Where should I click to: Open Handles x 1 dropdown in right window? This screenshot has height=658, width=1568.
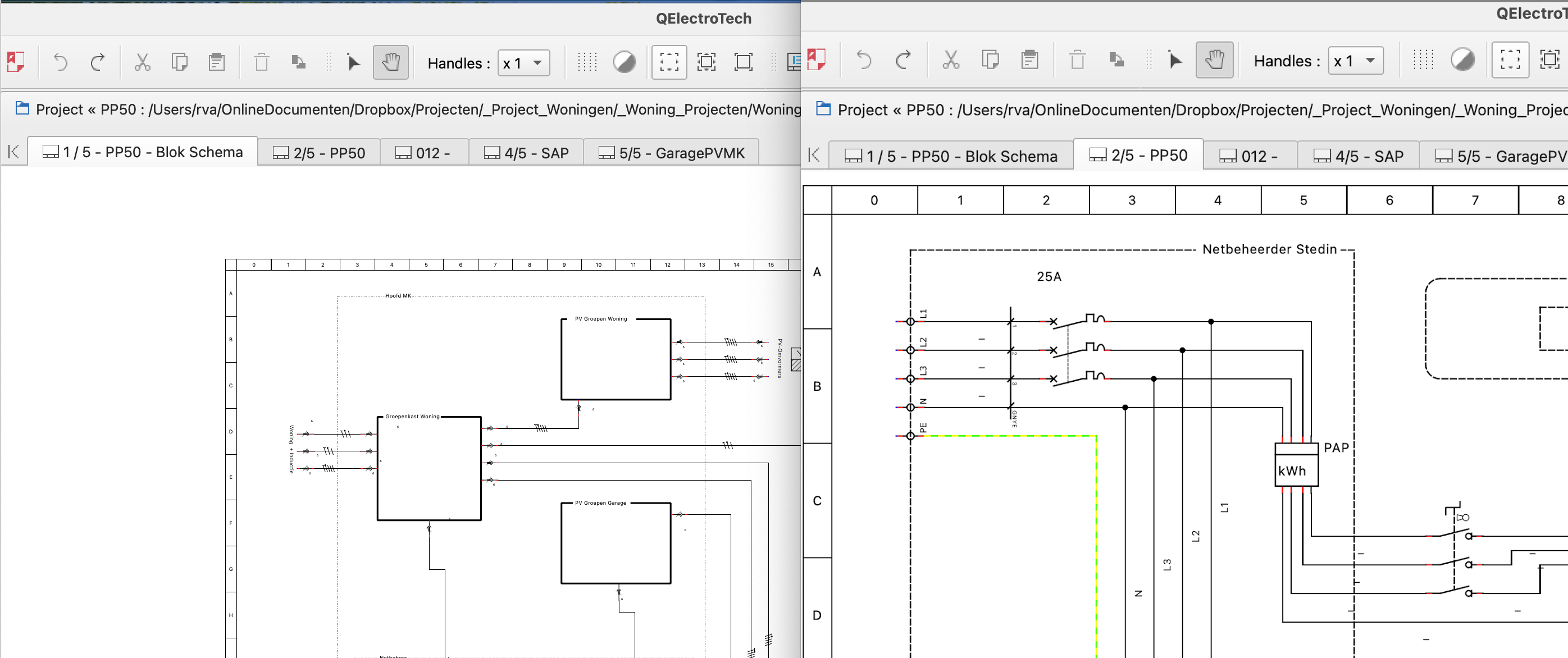click(1355, 61)
